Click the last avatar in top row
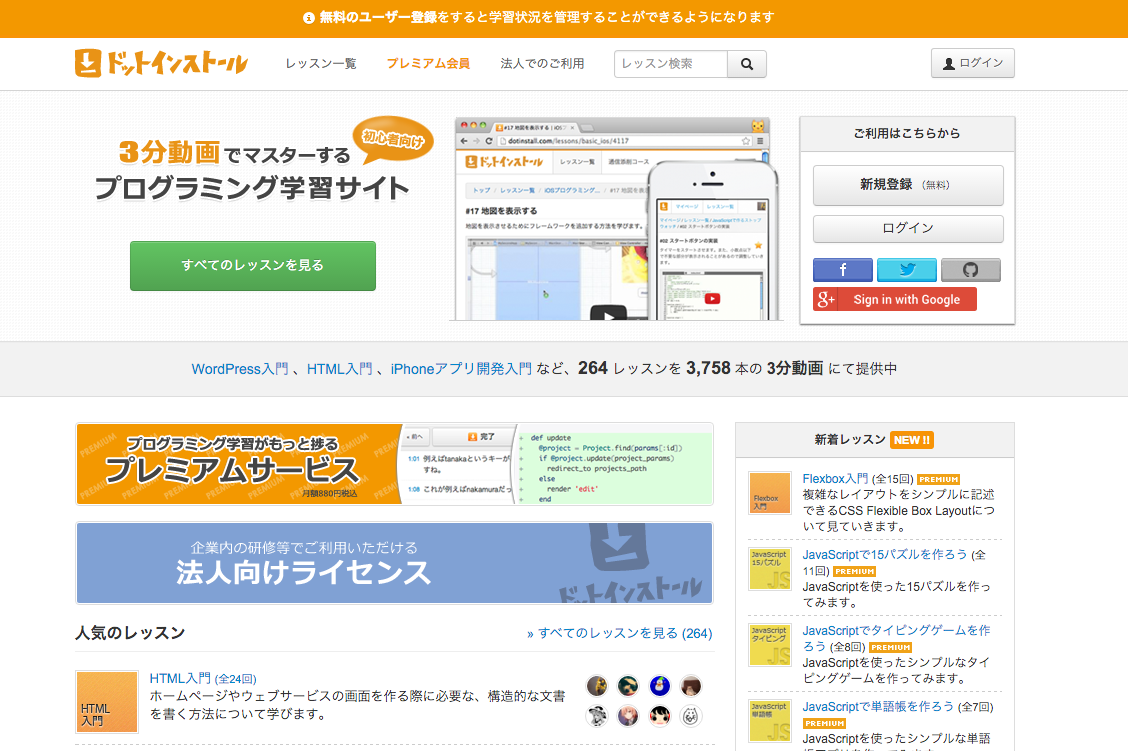Image resolution: width=1128 pixels, height=751 pixels. (691, 686)
